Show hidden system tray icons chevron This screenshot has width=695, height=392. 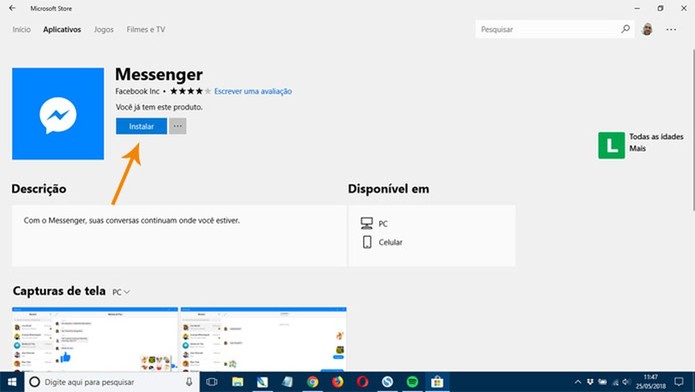(578, 382)
